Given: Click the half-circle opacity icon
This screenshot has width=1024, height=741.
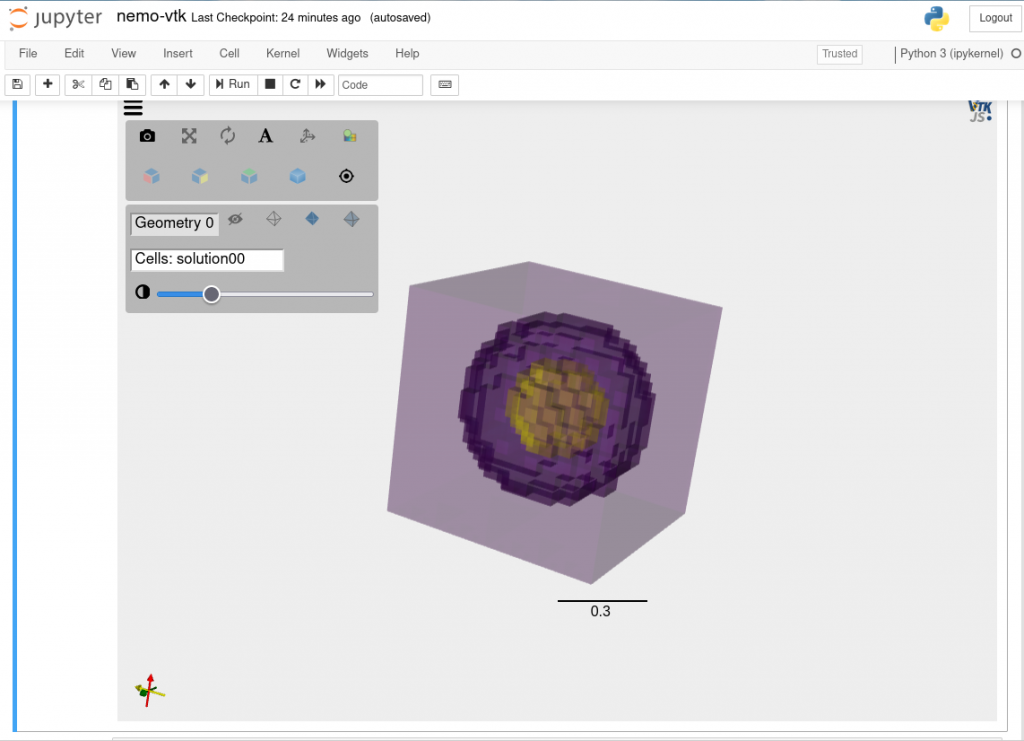Looking at the screenshot, I should tap(142, 292).
